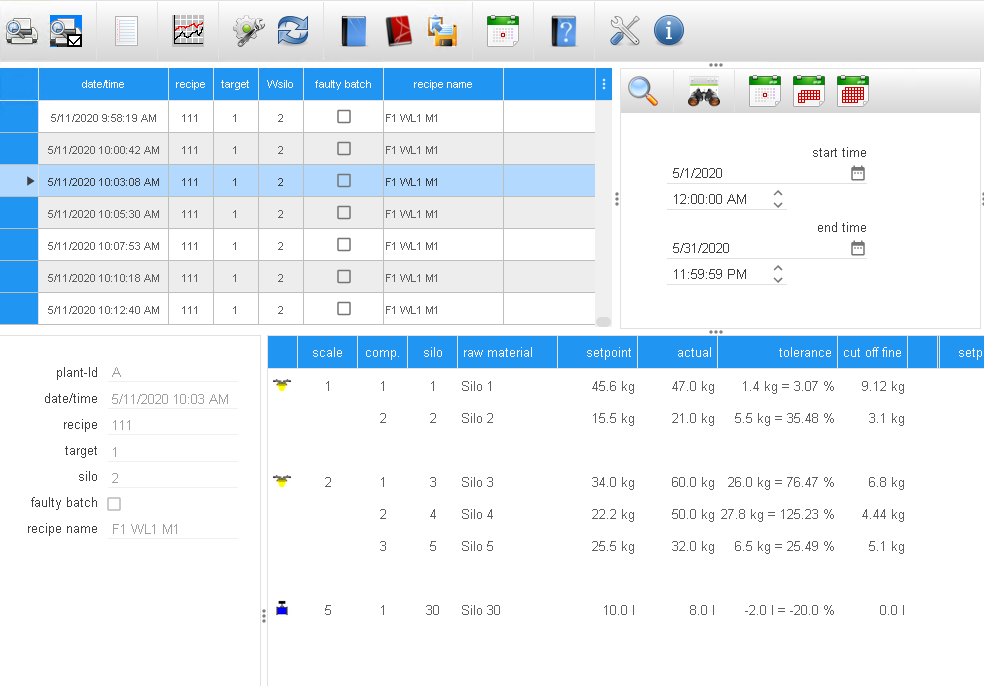Image resolution: width=984 pixels, height=686 pixels.
Task: Open the gear and wrench settings icon
Action: pos(249,31)
